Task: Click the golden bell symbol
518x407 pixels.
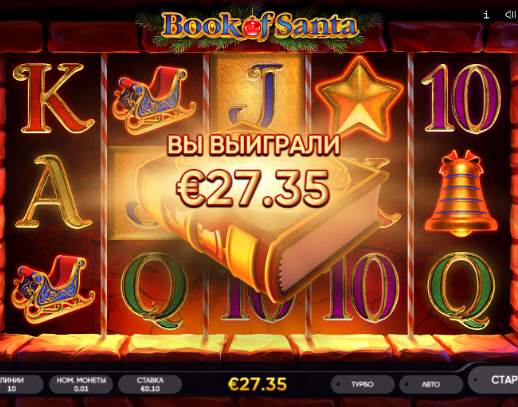Action: tap(461, 193)
